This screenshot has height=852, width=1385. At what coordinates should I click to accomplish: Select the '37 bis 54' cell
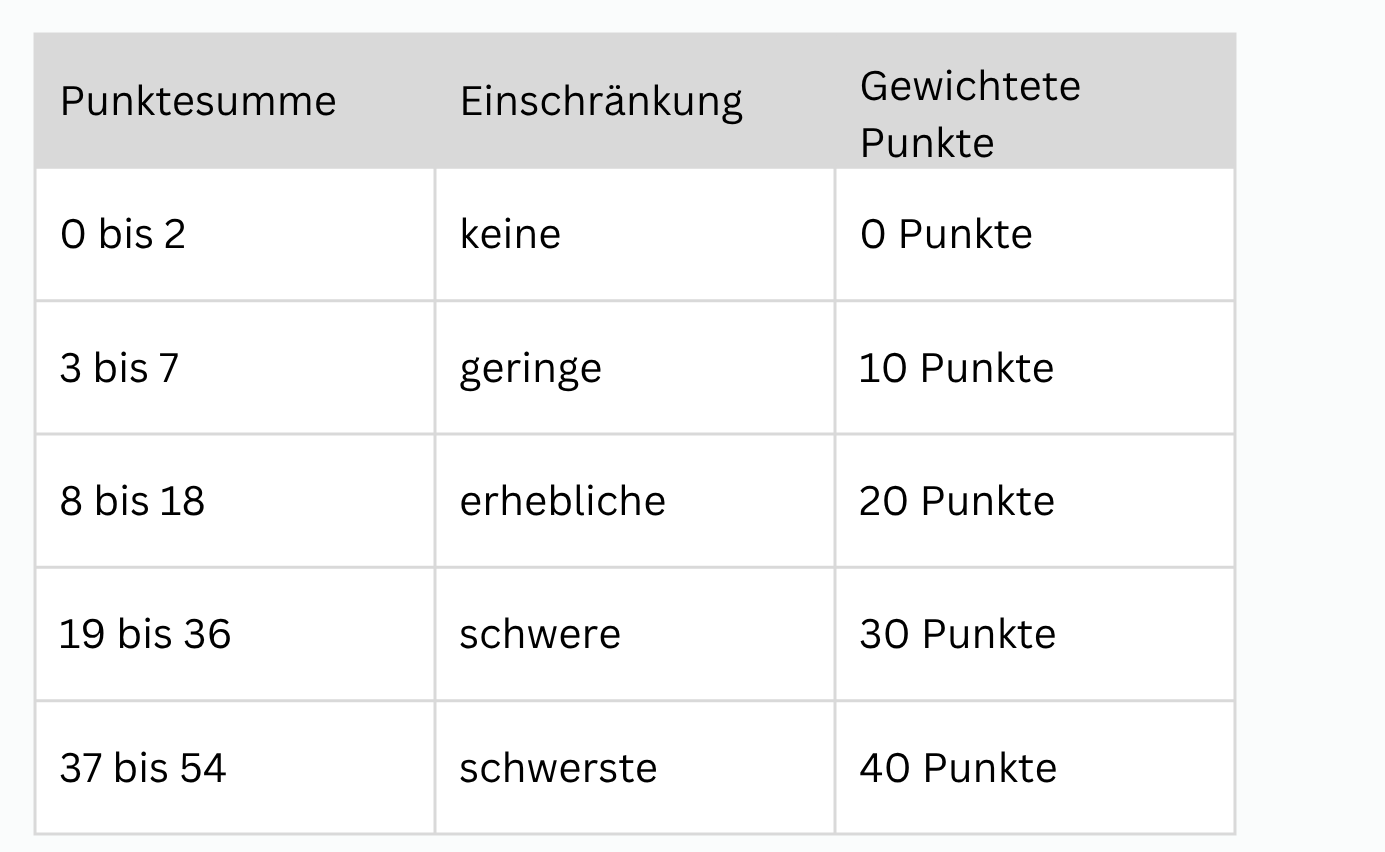[235, 768]
